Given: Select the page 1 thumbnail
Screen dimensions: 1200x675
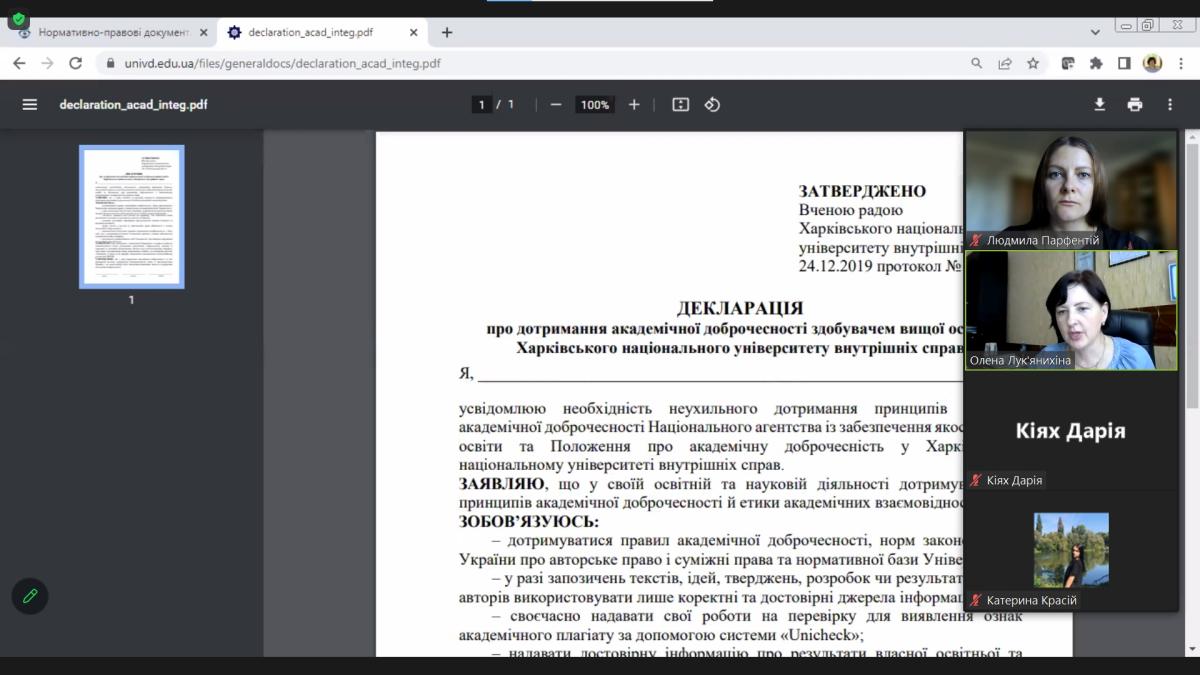Looking at the screenshot, I should coord(131,217).
